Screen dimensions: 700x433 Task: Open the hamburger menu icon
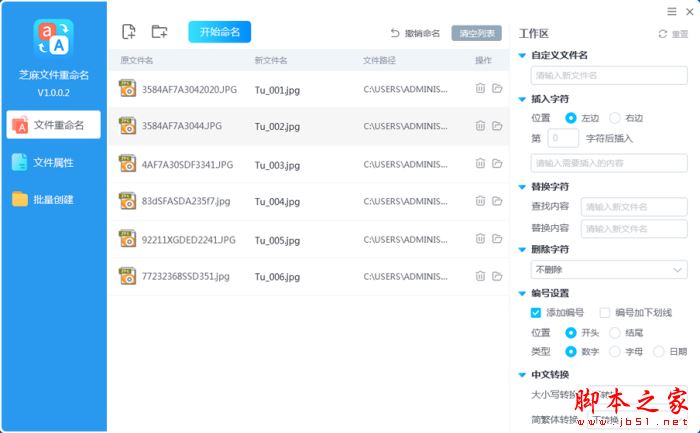coord(672,12)
